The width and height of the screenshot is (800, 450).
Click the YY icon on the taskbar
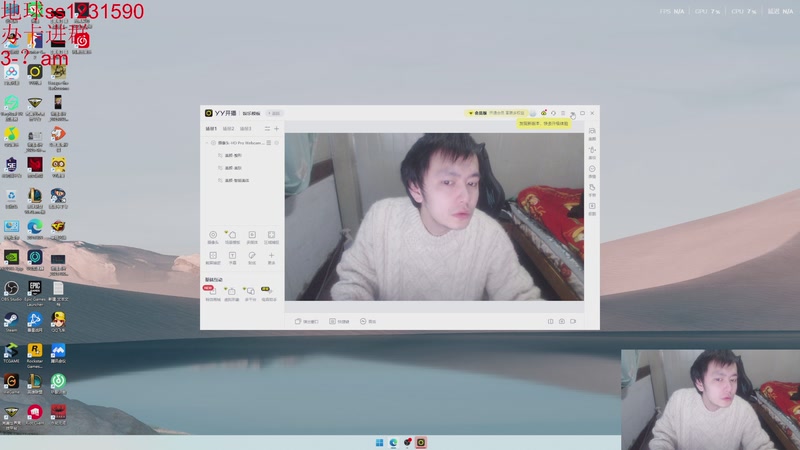421,442
